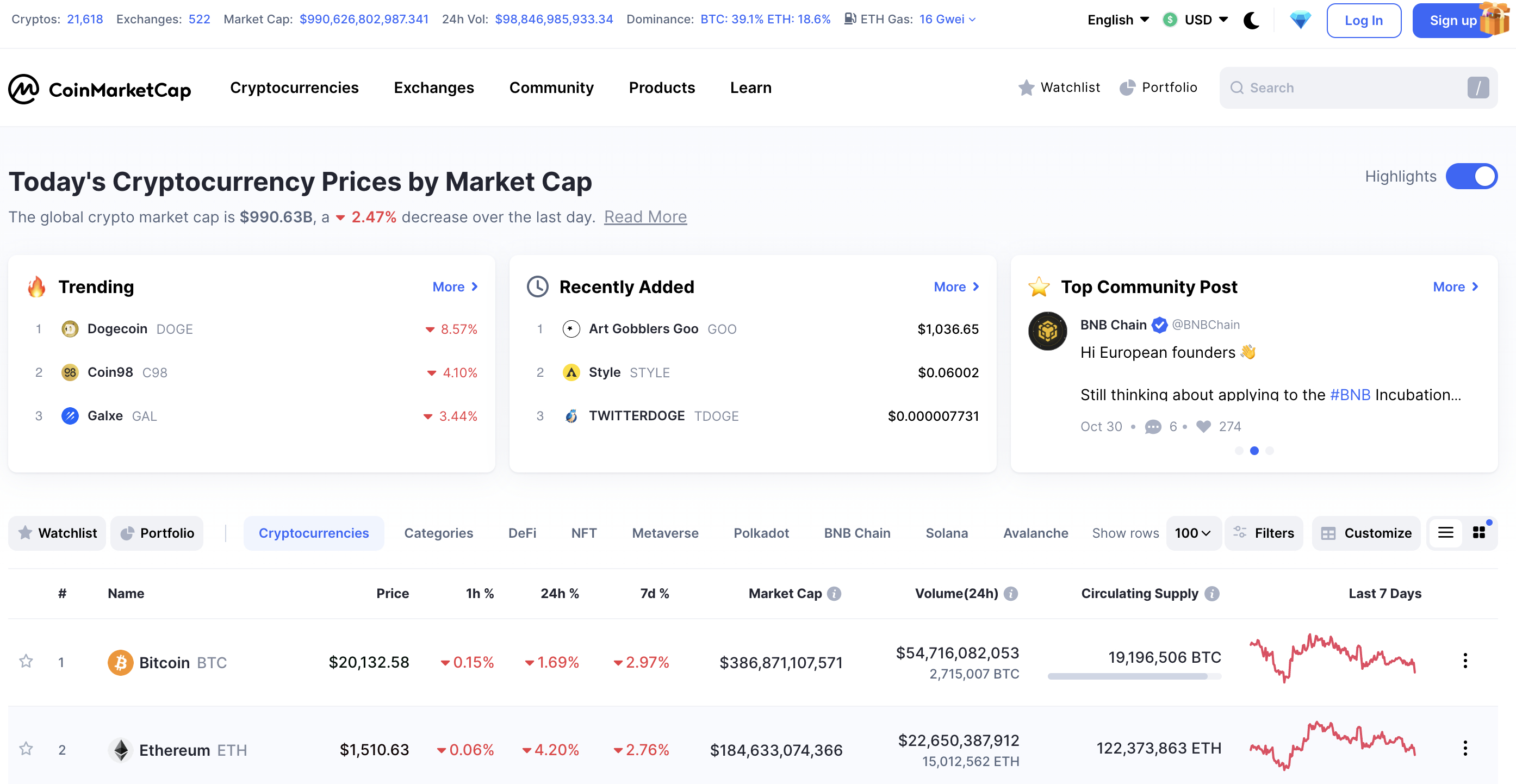
Task: Toggle dark mode moon icon
Action: click(x=1251, y=20)
